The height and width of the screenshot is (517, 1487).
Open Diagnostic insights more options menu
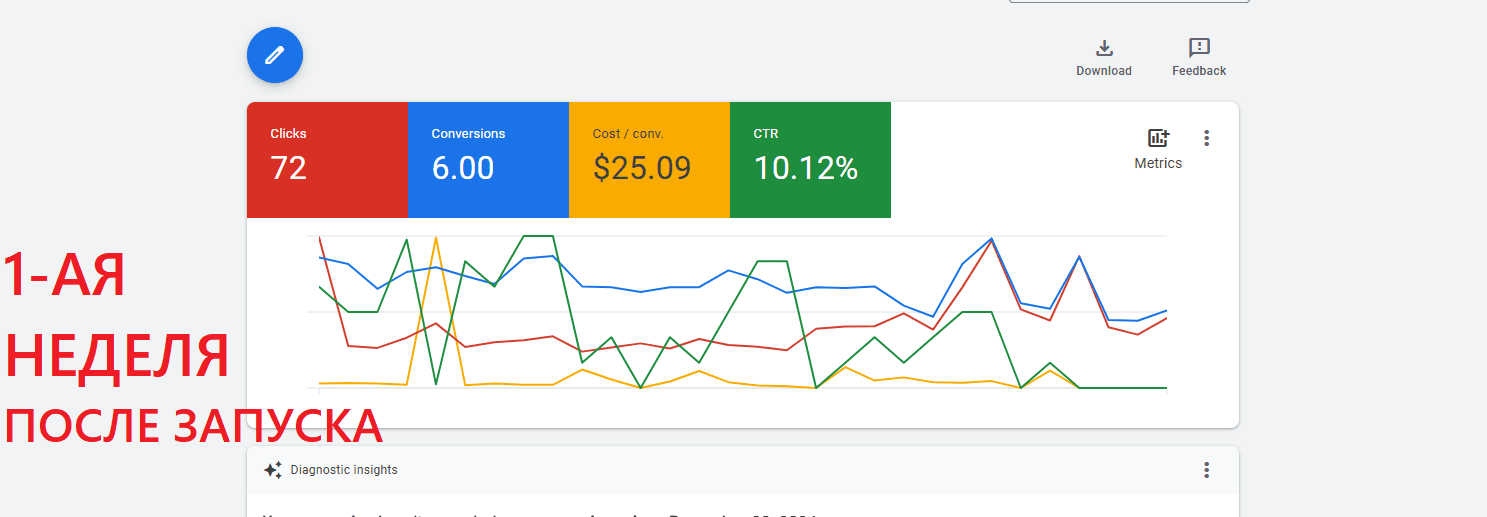tap(1207, 470)
